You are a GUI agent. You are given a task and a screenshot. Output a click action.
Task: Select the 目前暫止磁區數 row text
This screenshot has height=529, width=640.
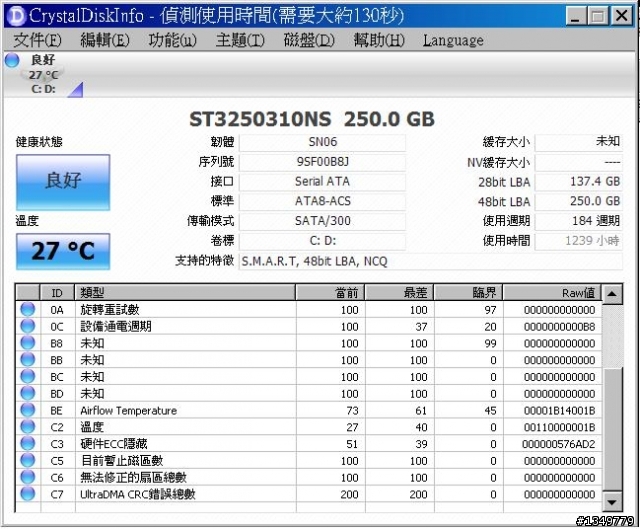pyautogui.click(x=122, y=460)
